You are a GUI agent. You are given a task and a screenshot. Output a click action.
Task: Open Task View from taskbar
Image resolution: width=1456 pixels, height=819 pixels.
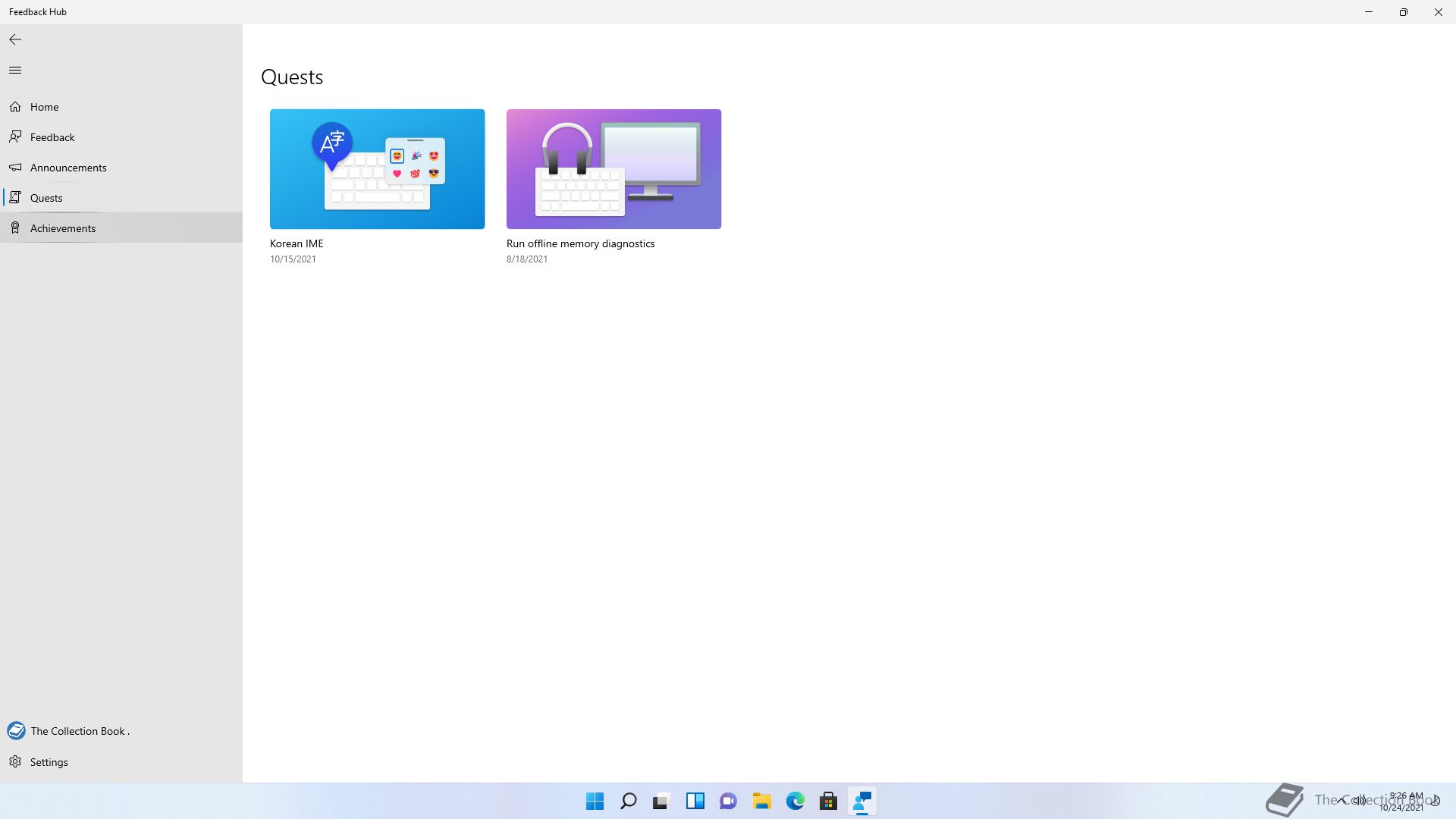[x=662, y=801]
